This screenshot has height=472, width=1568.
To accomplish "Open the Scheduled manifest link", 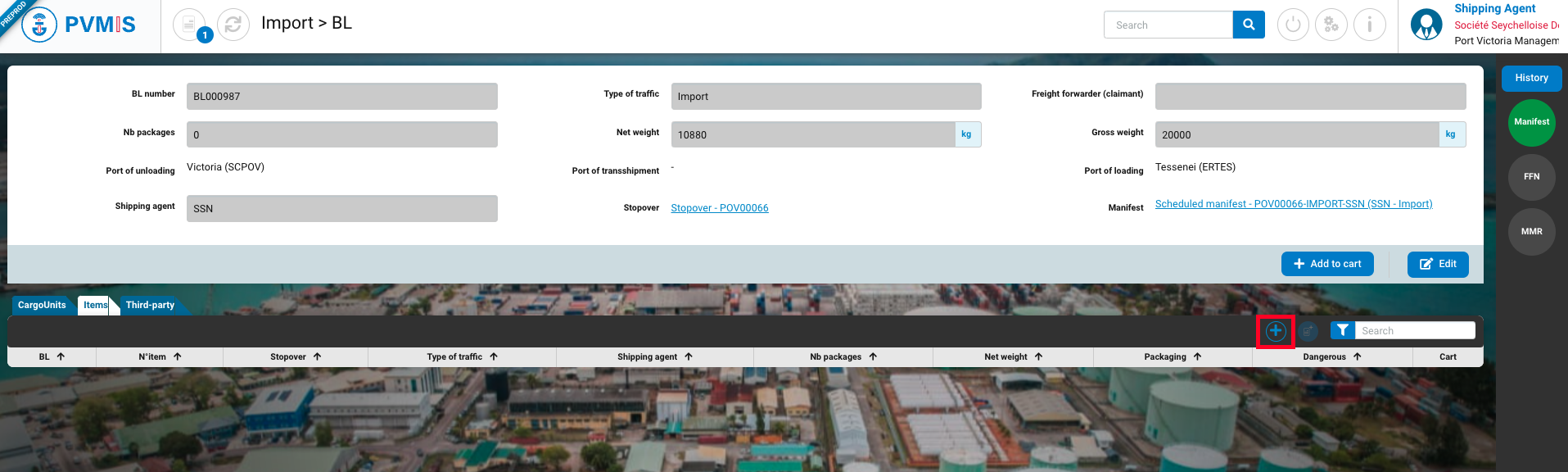I will [x=1293, y=204].
